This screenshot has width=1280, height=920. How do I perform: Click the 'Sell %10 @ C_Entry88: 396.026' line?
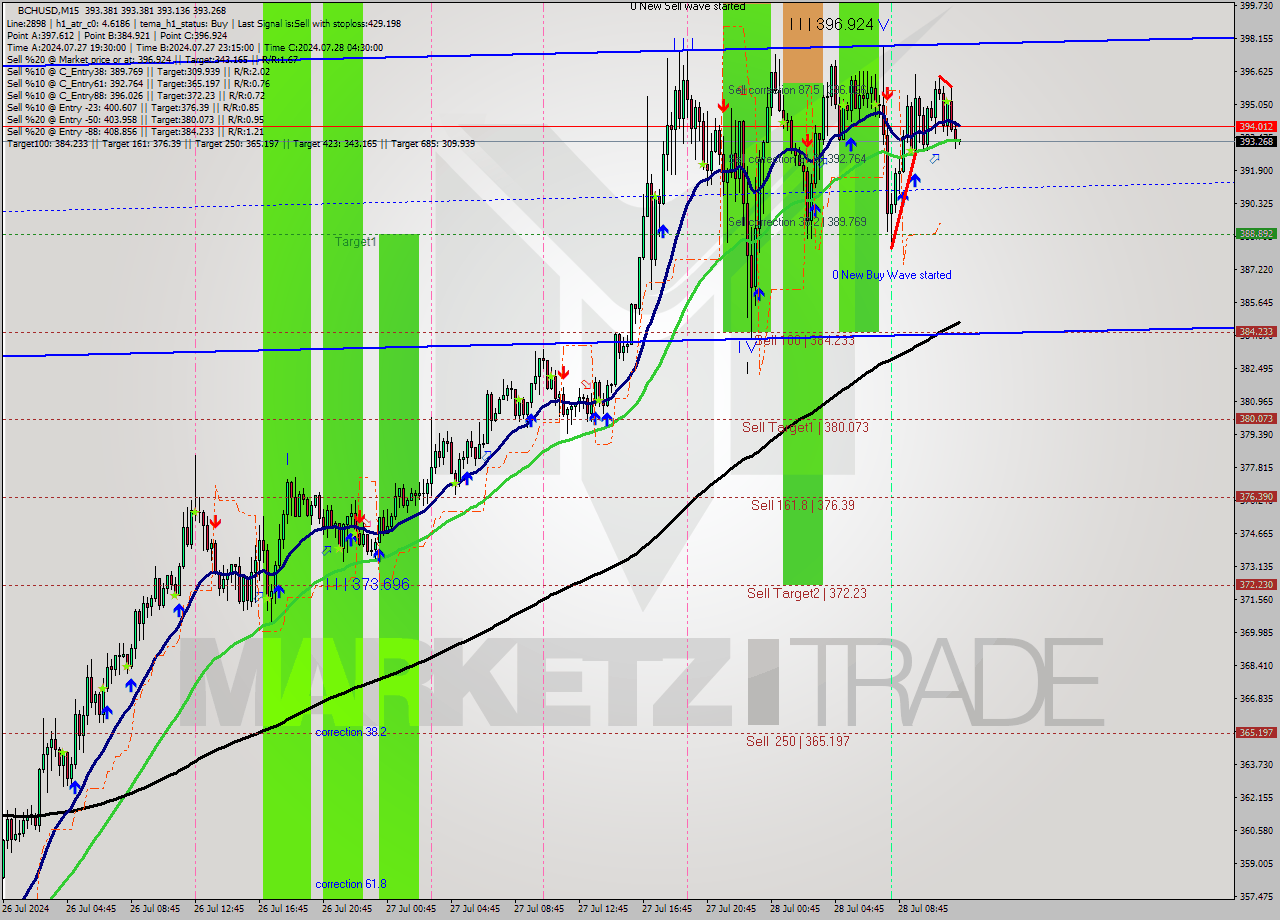point(136,95)
